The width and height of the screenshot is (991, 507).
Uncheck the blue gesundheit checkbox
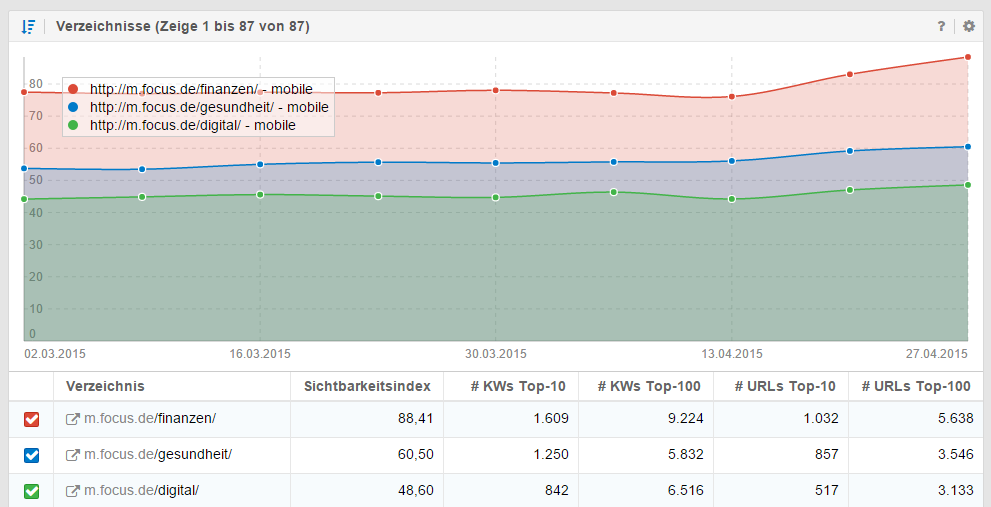tap(31, 455)
